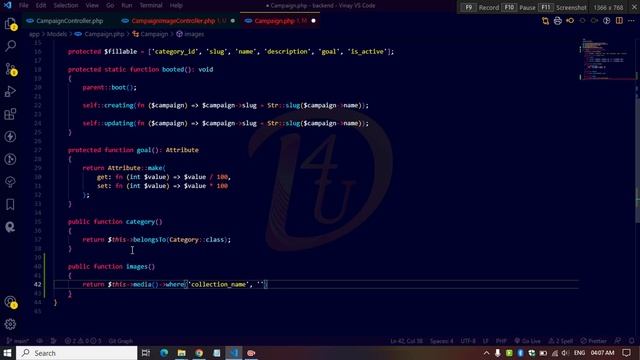Click Prettier in status bar

(594, 341)
